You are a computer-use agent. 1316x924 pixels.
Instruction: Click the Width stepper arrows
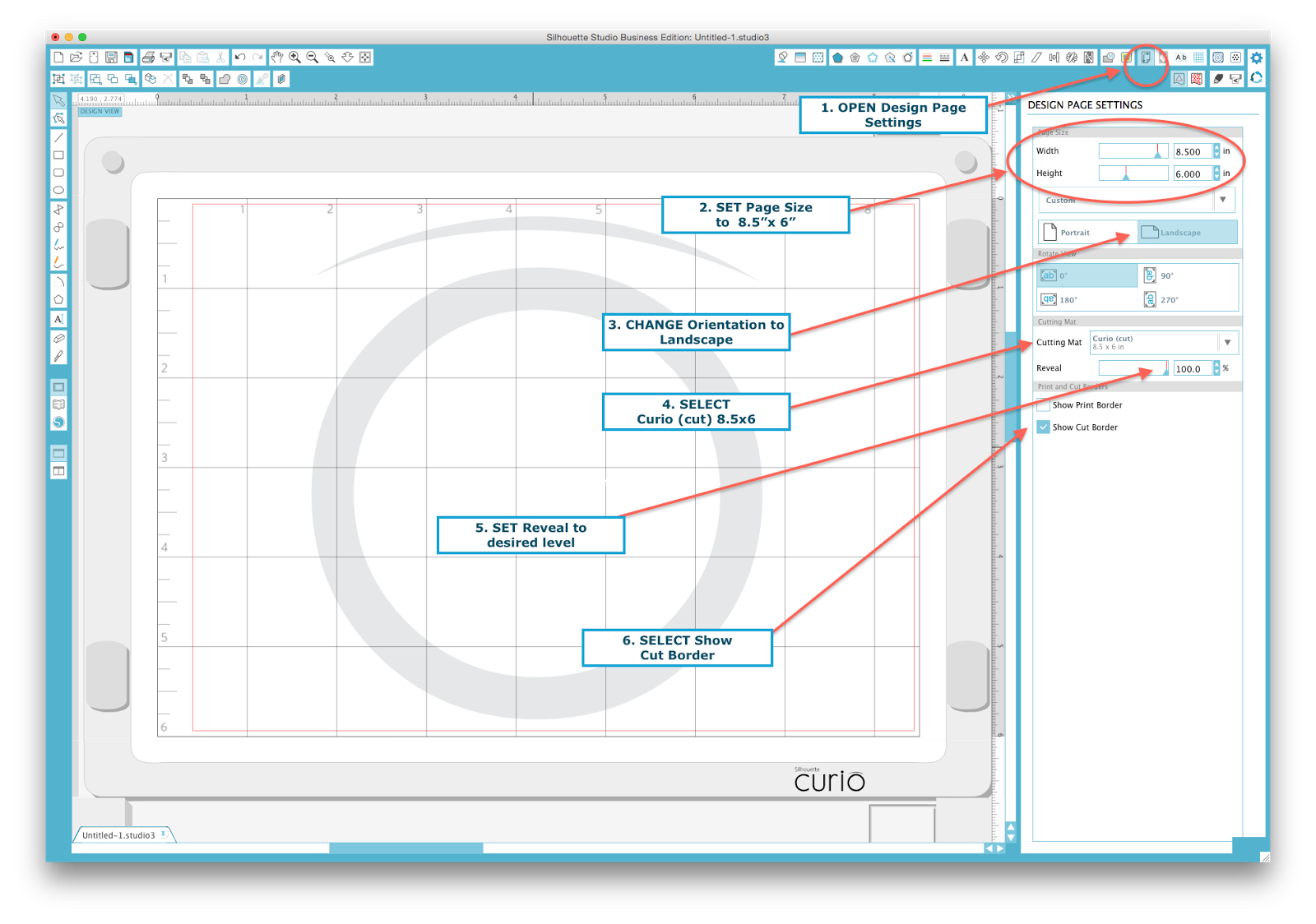1216,151
